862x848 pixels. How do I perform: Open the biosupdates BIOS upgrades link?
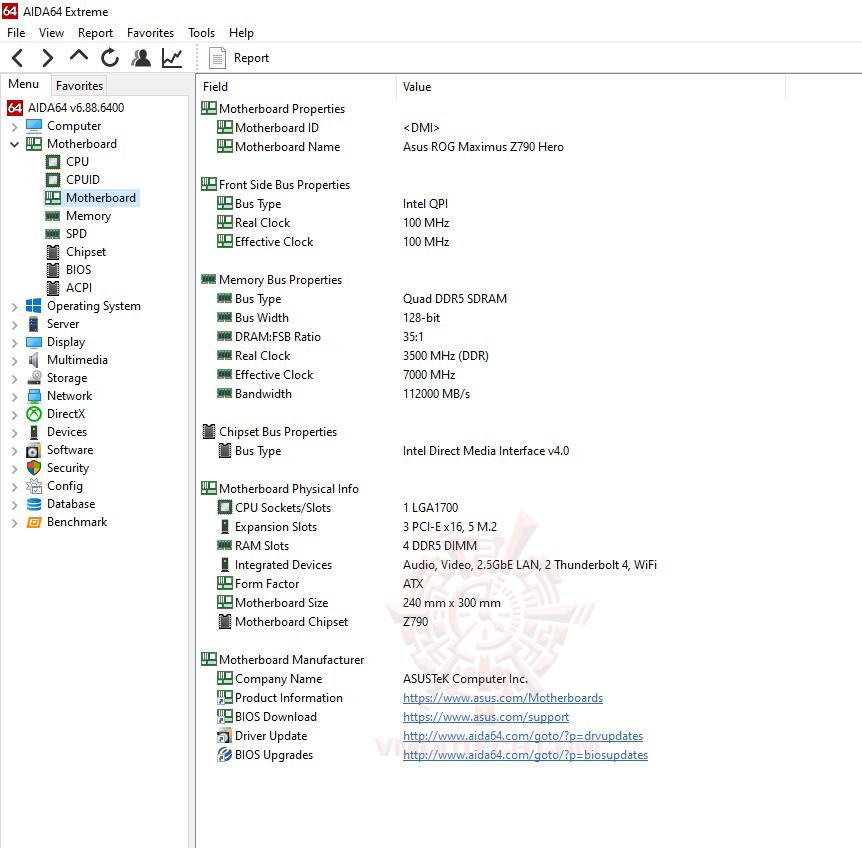(525, 755)
